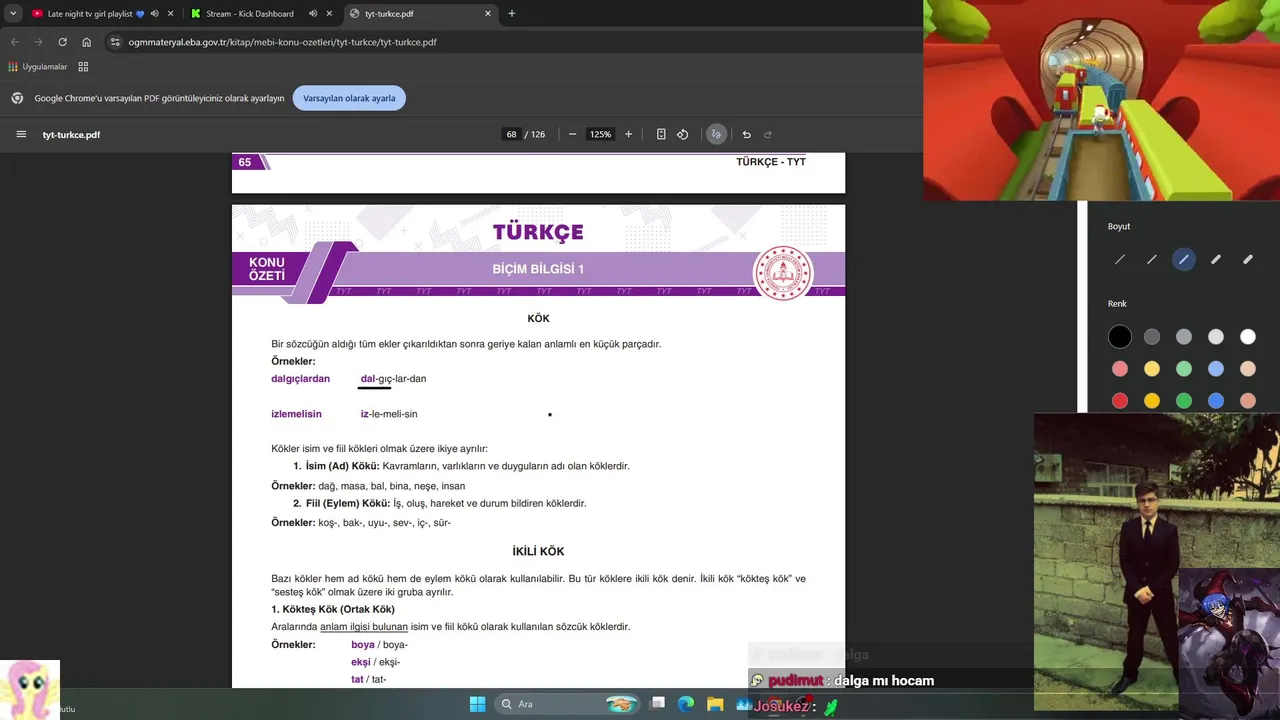Viewport: 1280px width, 720px height.
Task: Zoom in the PDF with plus button
Action: tap(628, 134)
